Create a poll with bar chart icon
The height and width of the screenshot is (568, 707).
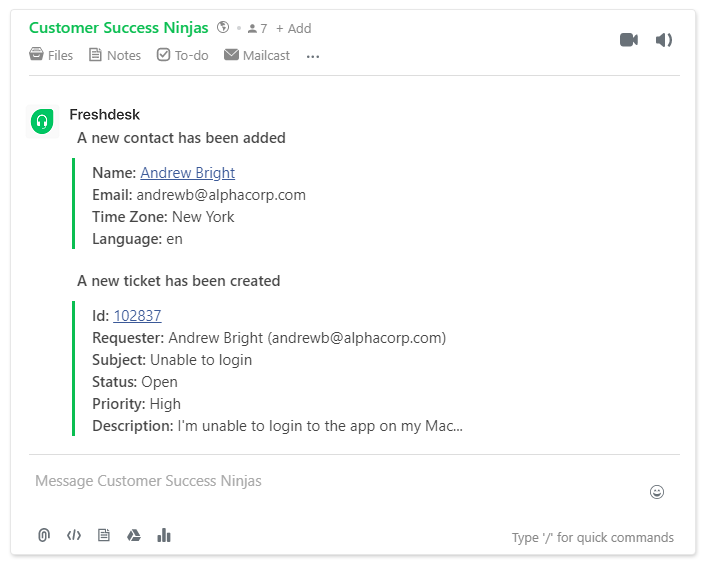(164, 535)
